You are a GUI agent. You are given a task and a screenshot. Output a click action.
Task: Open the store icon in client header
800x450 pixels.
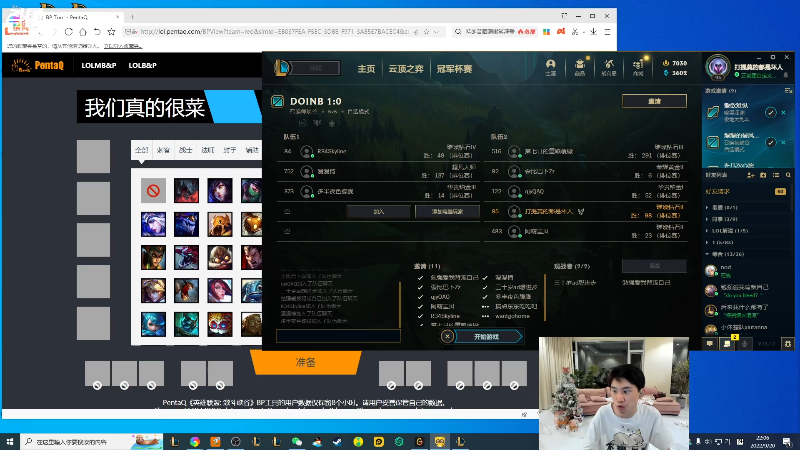[x=638, y=67]
